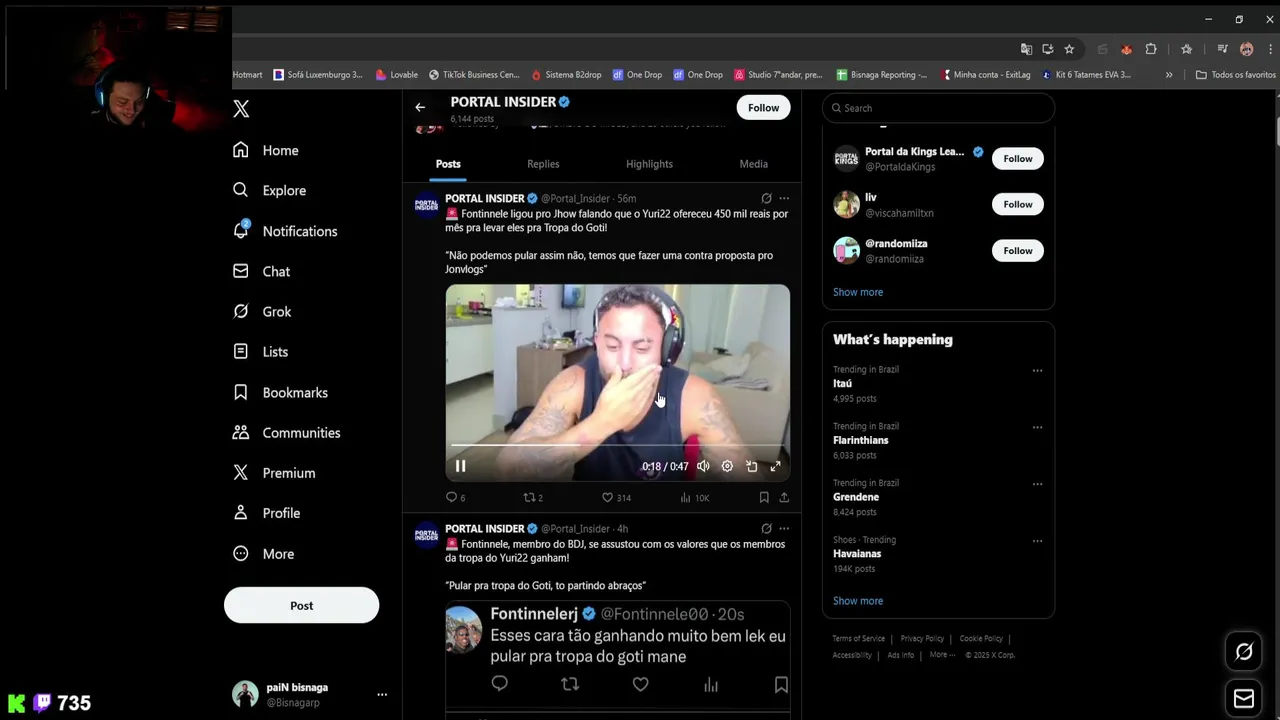The width and height of the screenshot is (1280, 720).
Task: Open the Privacy Policy link
Action: (x=922, y=638)
